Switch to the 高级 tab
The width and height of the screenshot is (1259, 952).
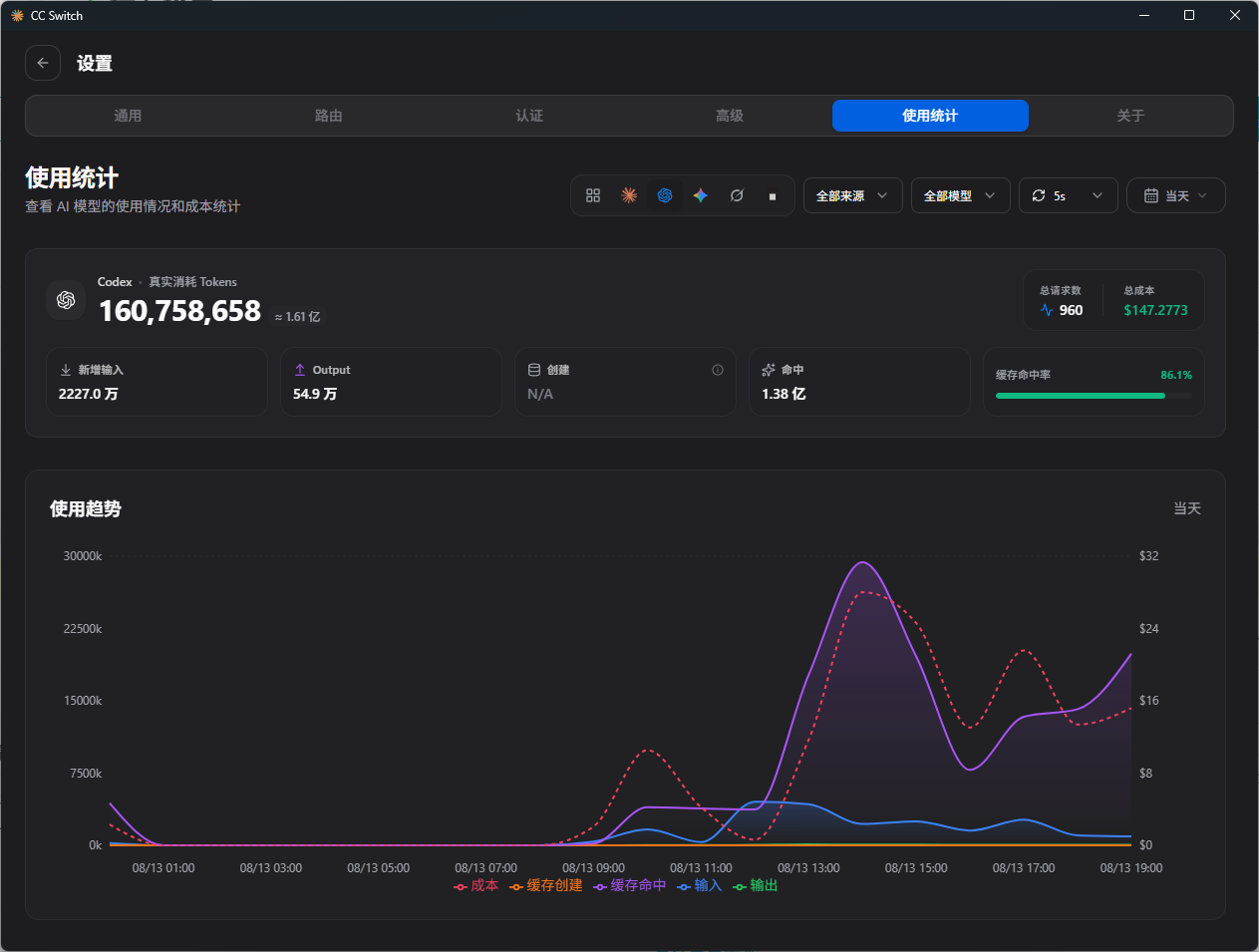pyautogui.click(x=730, y=116)
